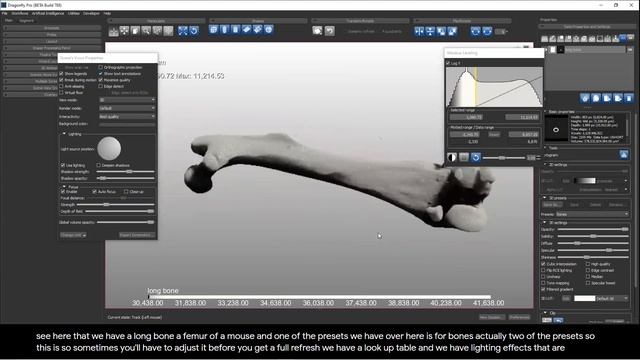640x360 pixels.
Task: Enable Deepen shadows option
Action: (98, 165)
